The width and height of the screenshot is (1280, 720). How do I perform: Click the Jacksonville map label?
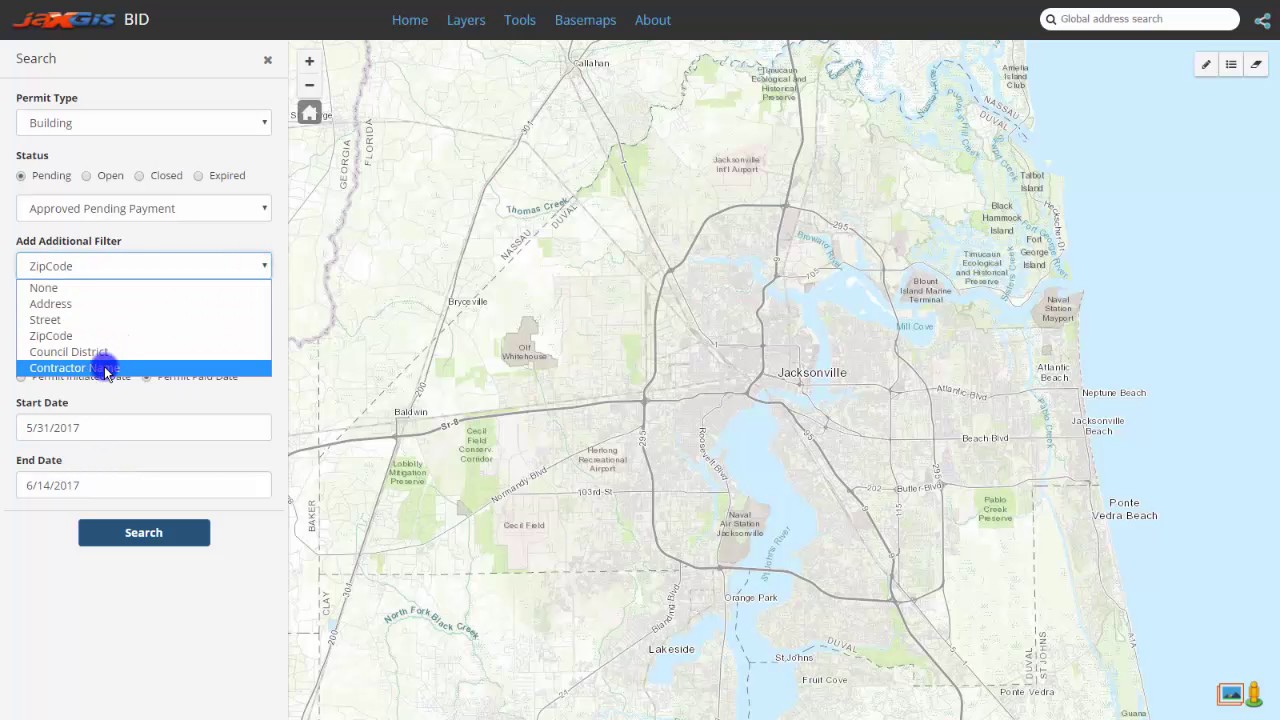[812, 373]
